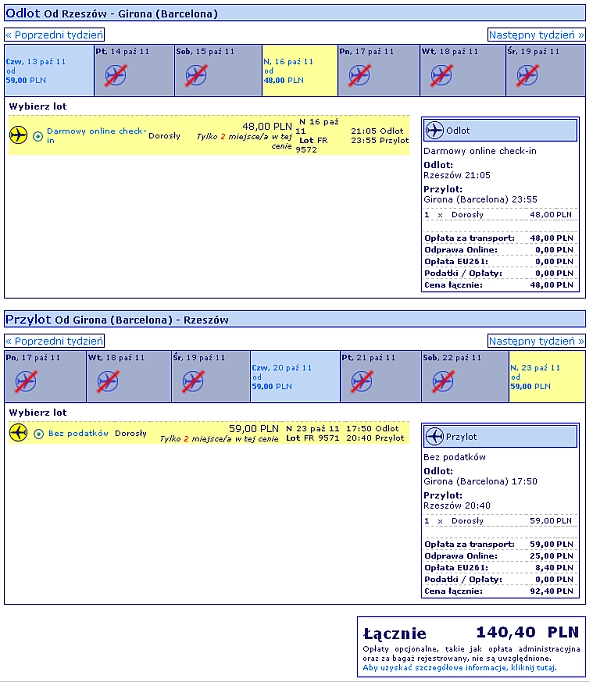Go to previous week for outbound flights

click(x=54, y=35)
